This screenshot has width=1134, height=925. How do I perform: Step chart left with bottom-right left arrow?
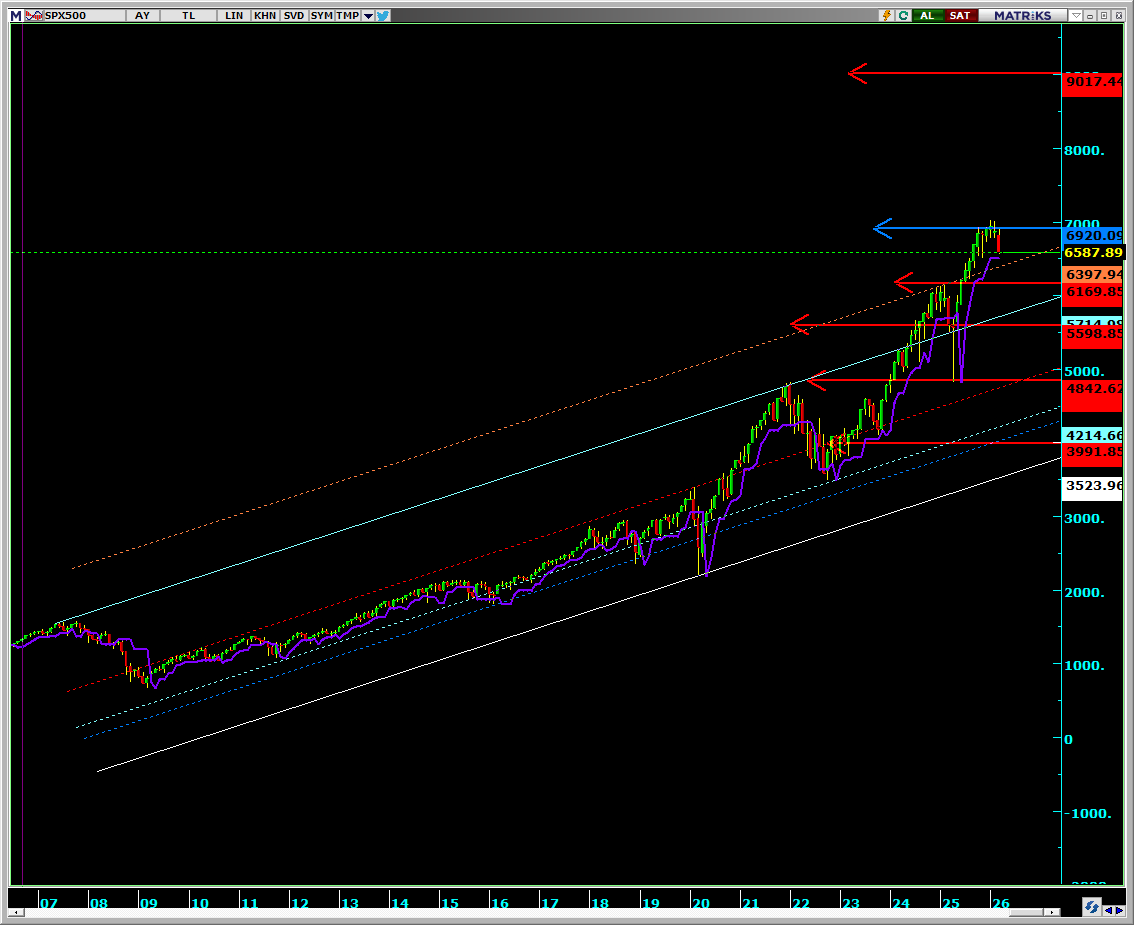tap(1109, 911)
